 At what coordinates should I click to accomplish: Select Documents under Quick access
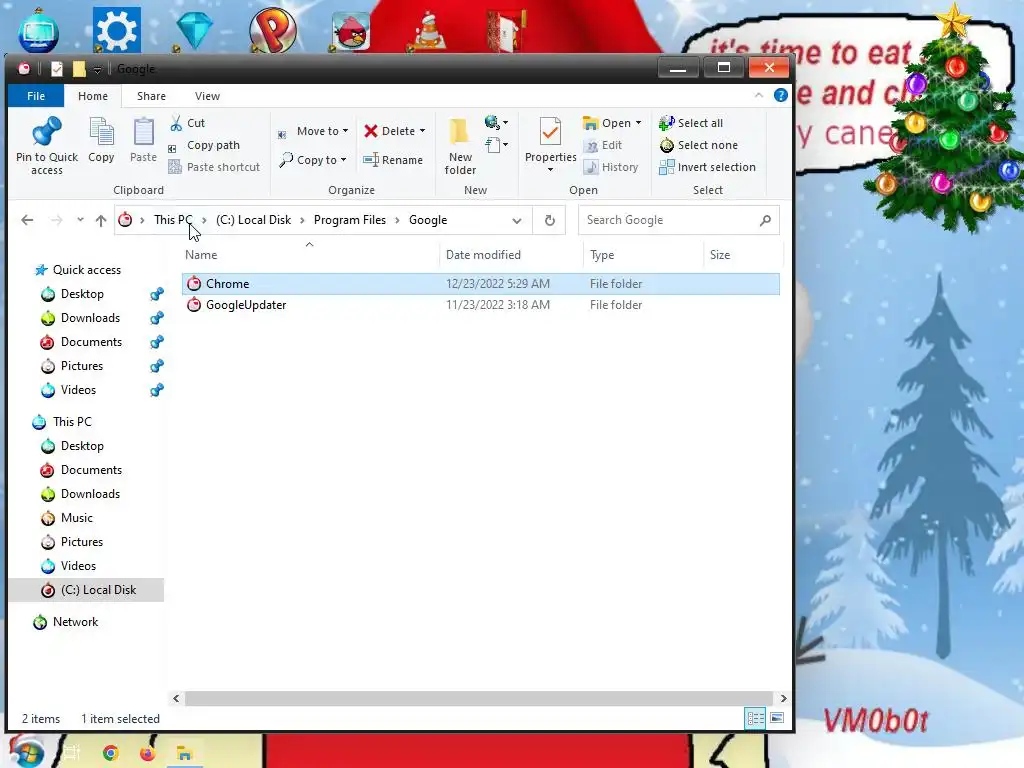pyautogui.click(x=91, y=342)
